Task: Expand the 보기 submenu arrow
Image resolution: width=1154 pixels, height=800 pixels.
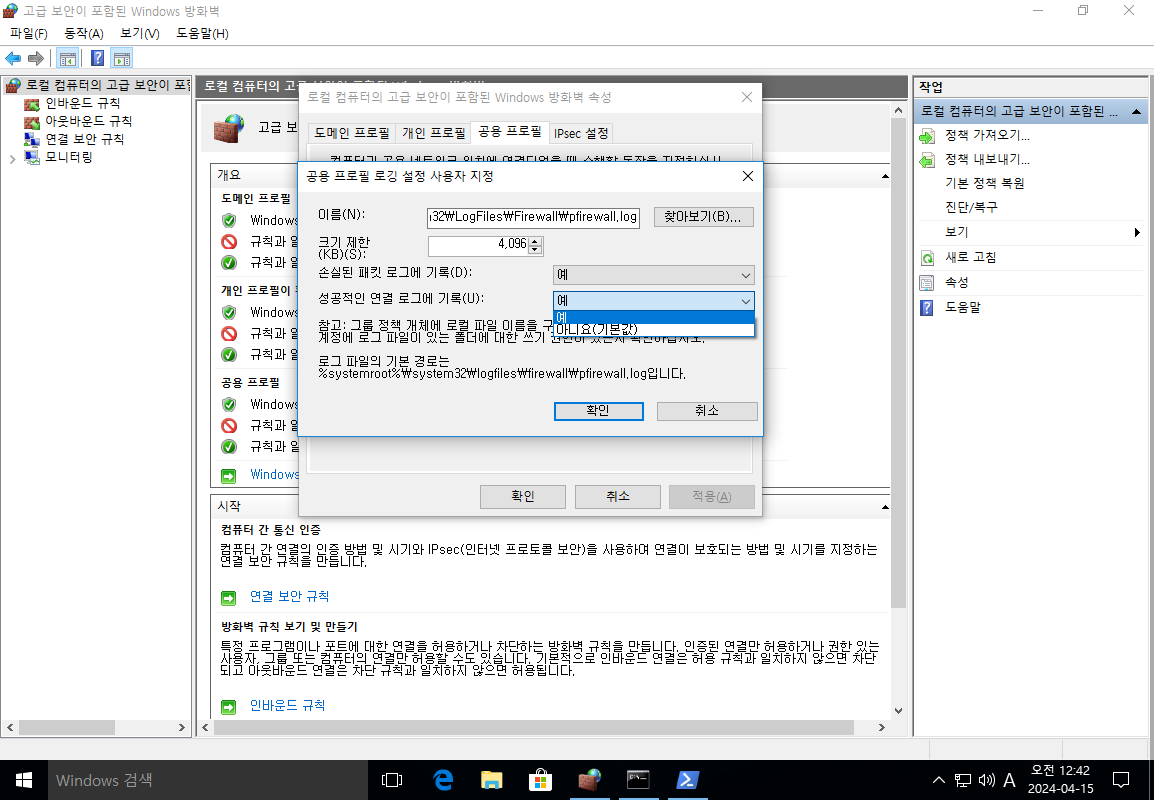Action: coord(1137,233)
